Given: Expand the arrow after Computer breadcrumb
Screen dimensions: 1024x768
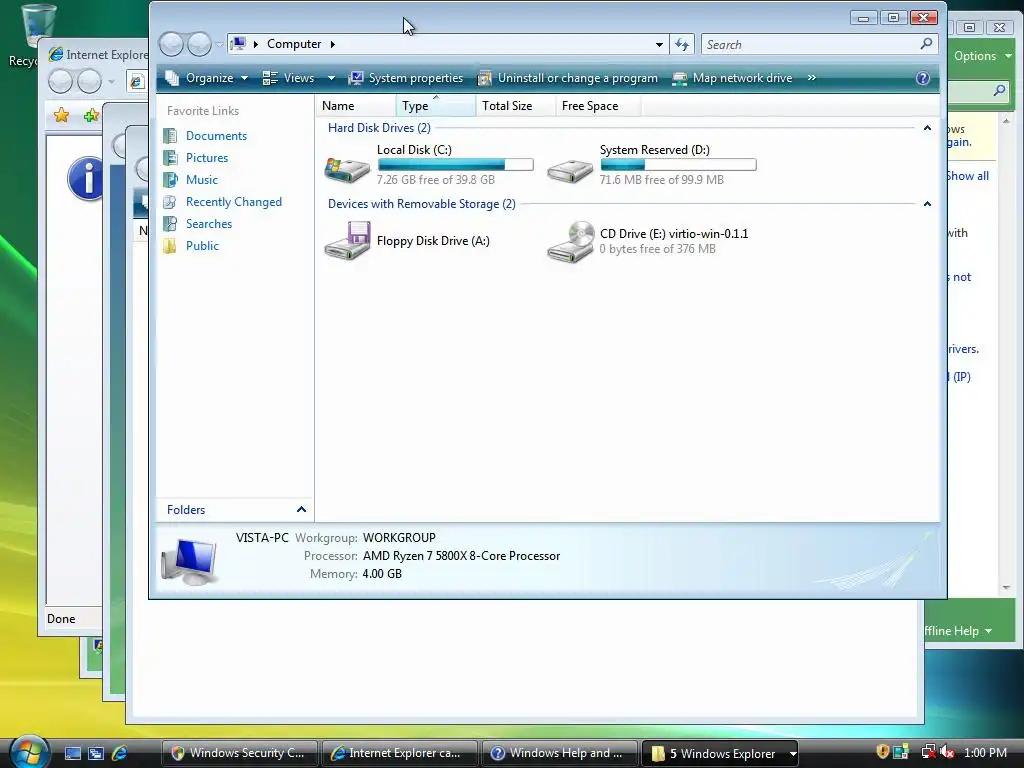Looking at the screenshot, I should pos(332,44).
